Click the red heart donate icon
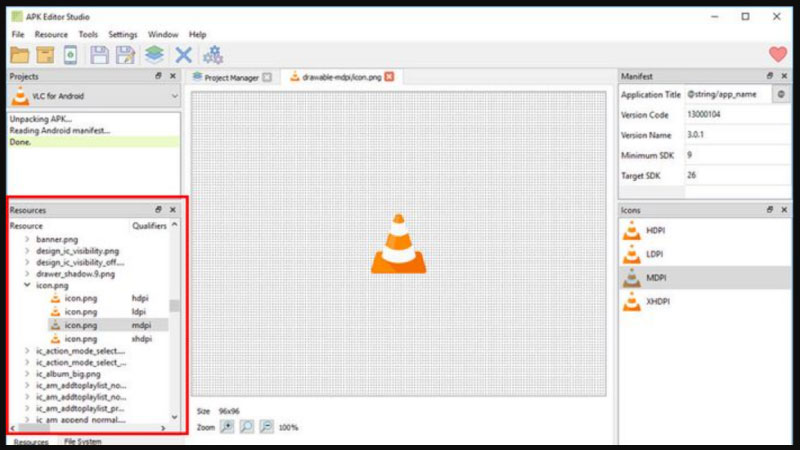Screen dimensions: 800x450 [x=778, y=54]
